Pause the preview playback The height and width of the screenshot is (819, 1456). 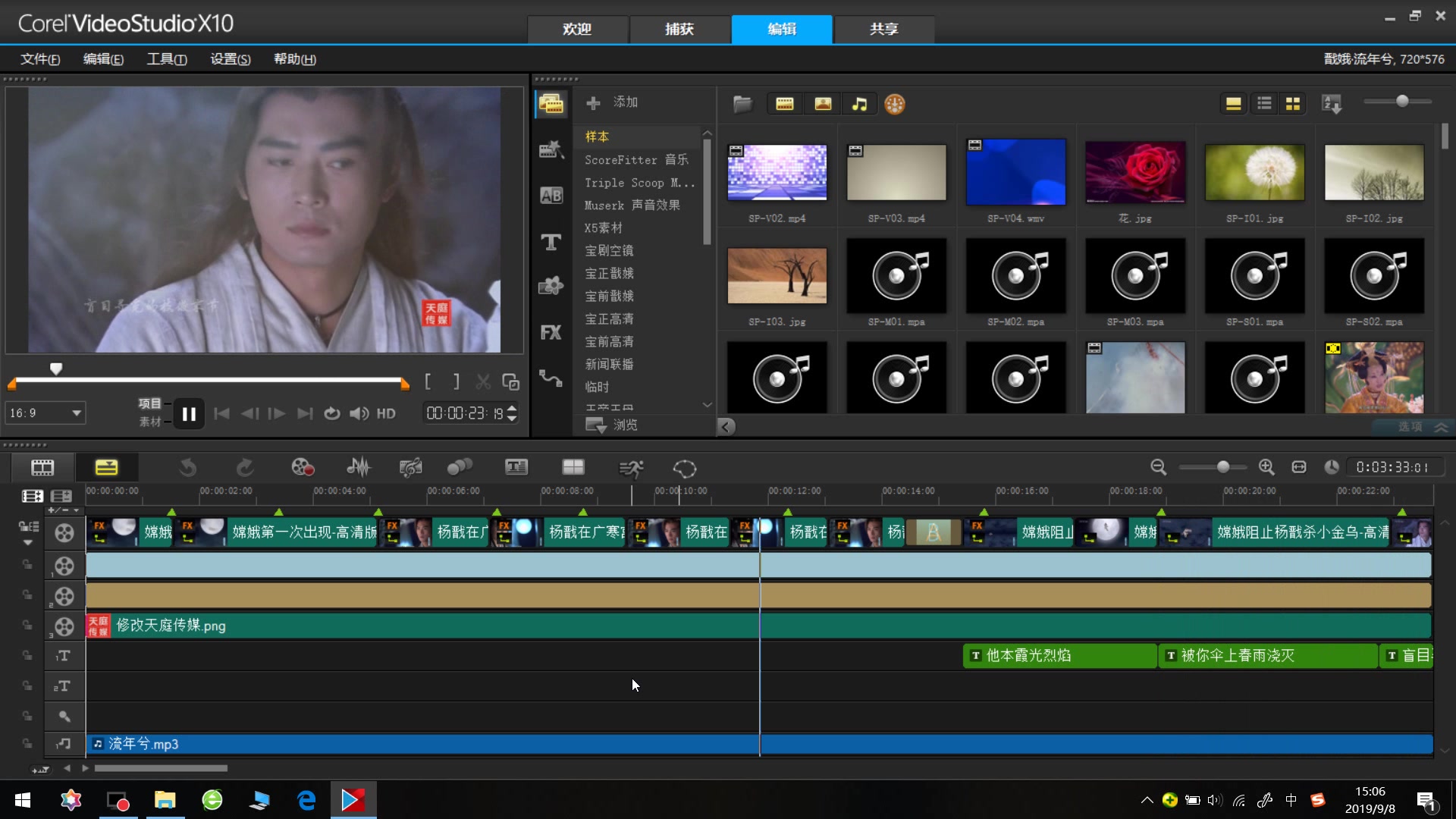(x=189, y=414)
